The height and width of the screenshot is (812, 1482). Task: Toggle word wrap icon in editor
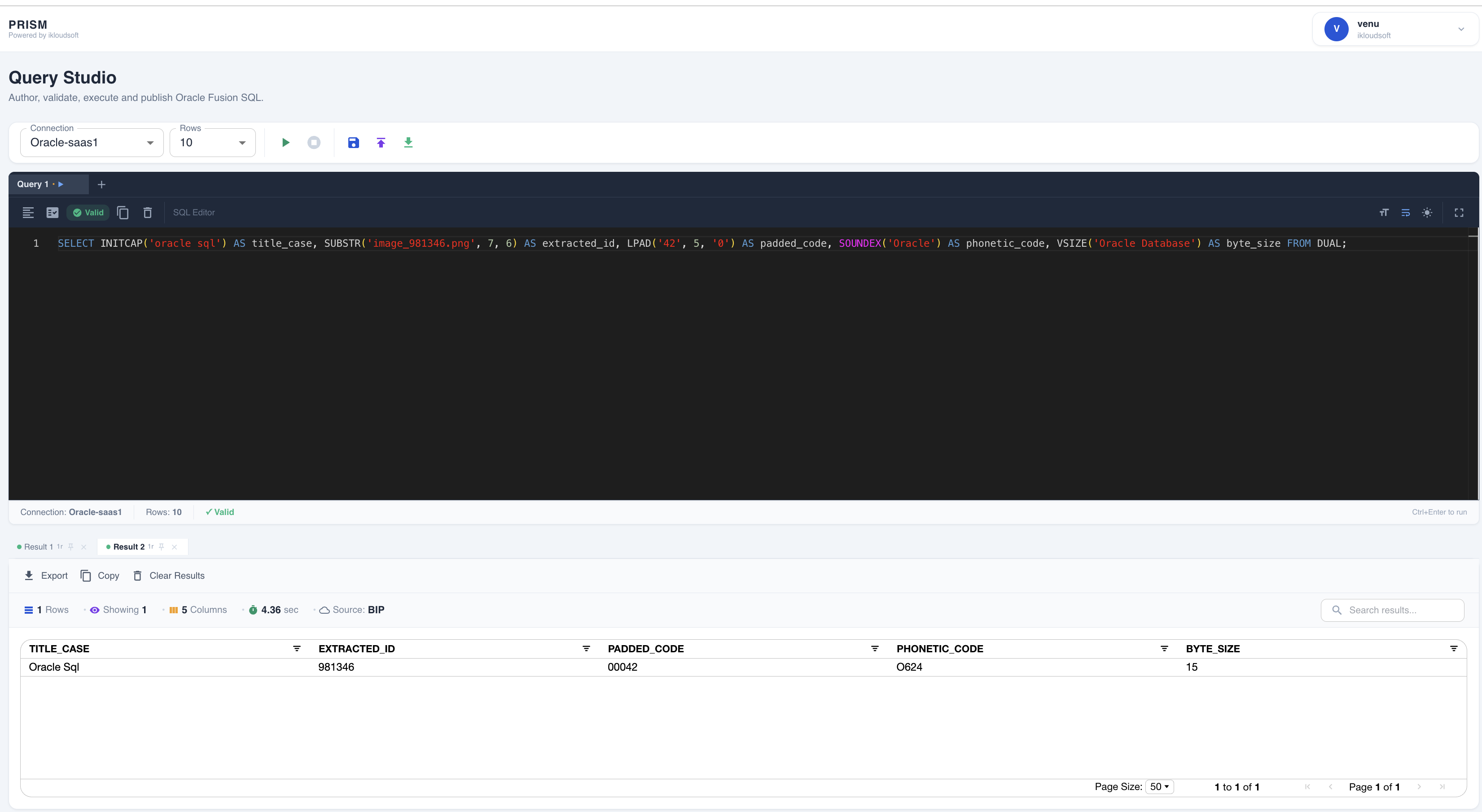[x=1406, y=213]
